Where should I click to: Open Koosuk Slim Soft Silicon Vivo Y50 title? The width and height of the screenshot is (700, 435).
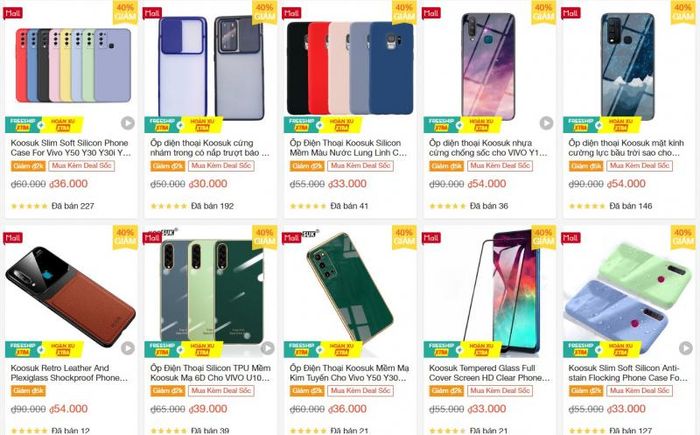pos(71,148)
